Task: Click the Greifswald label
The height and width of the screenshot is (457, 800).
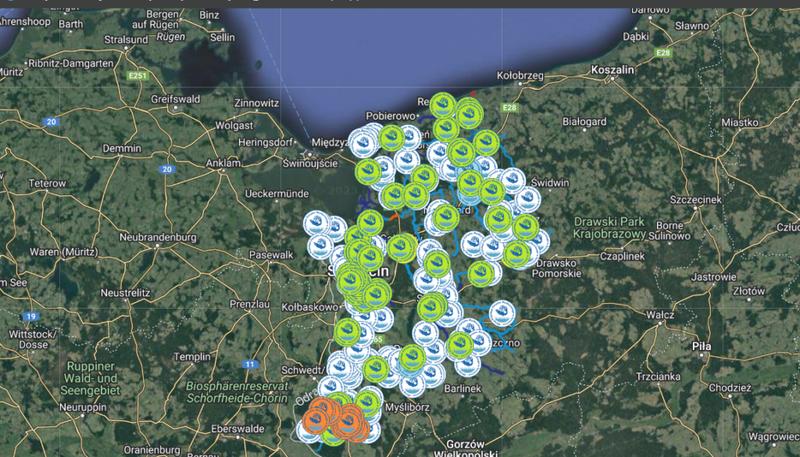Action: click(x=176, y=99)
